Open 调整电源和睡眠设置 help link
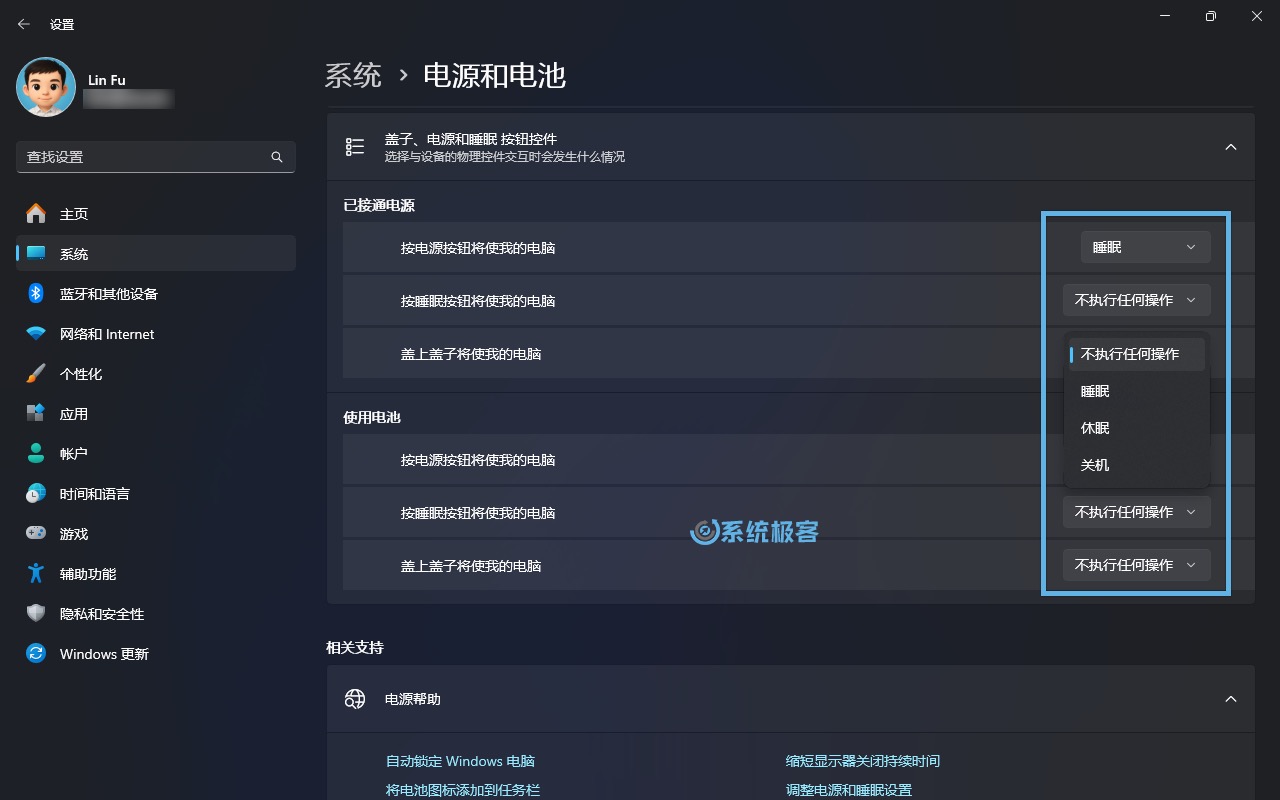 (849, 790)
